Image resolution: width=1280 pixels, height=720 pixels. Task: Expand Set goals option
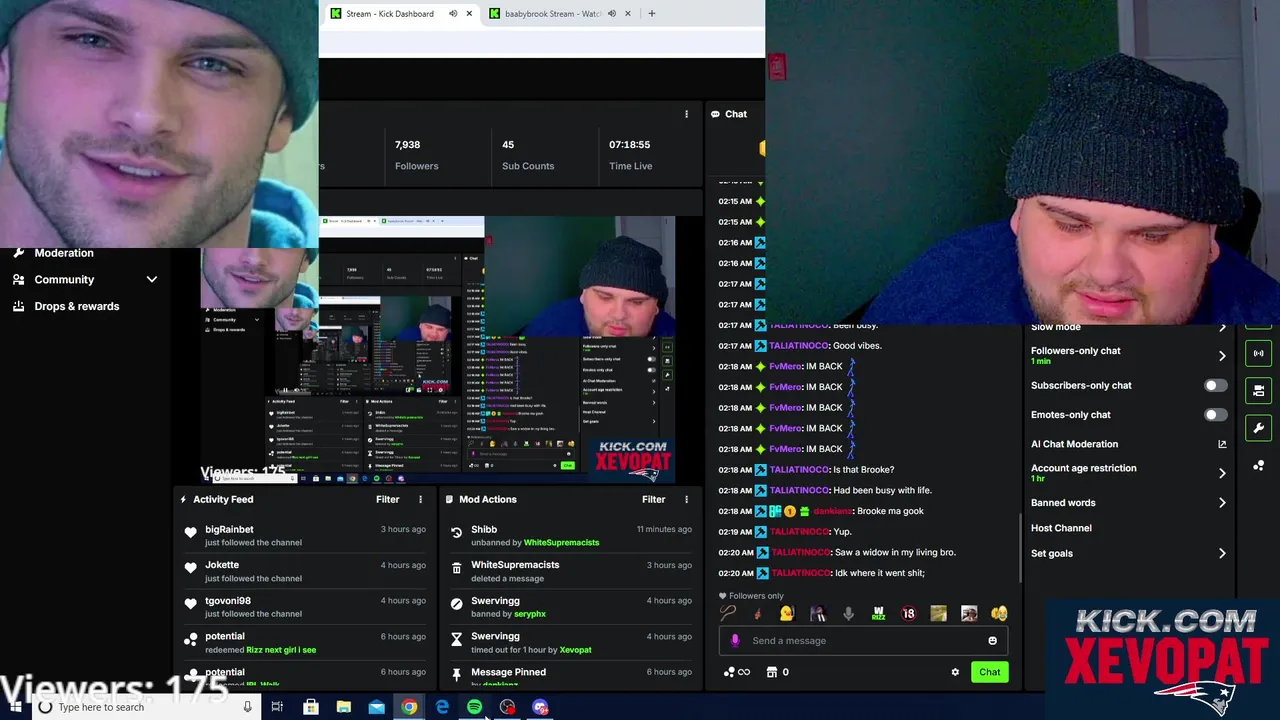click(1222, 553)
